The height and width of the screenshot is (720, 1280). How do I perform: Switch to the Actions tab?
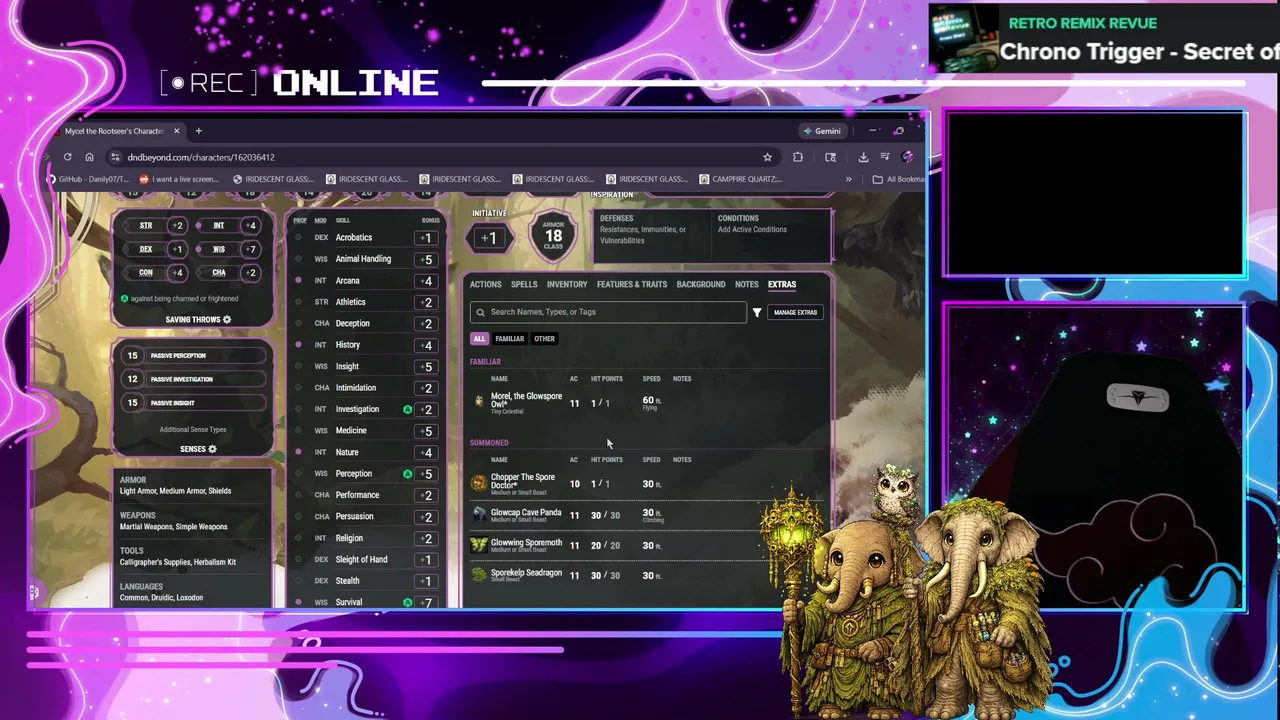486,284
